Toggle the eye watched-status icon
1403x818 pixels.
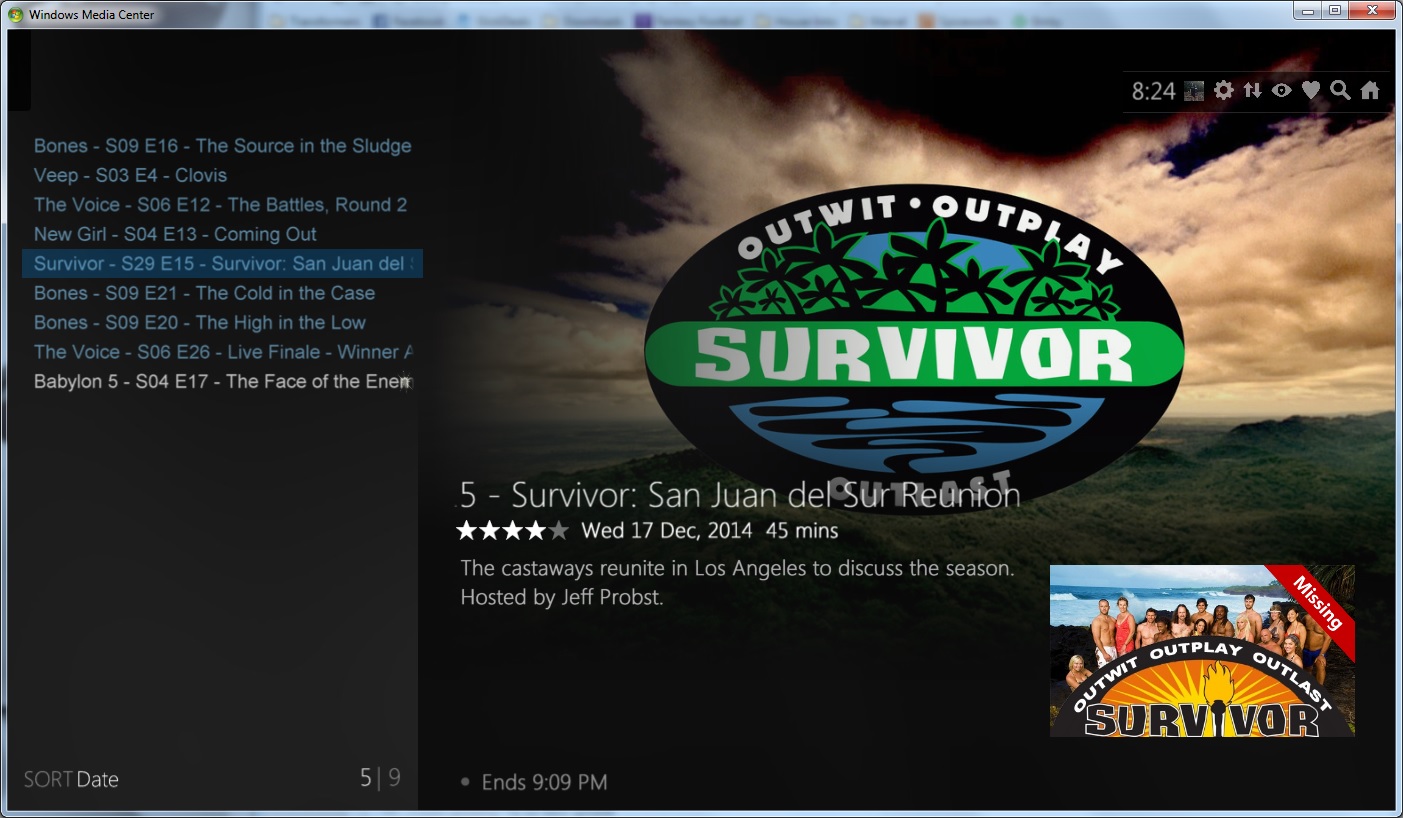coord(1281,91)
